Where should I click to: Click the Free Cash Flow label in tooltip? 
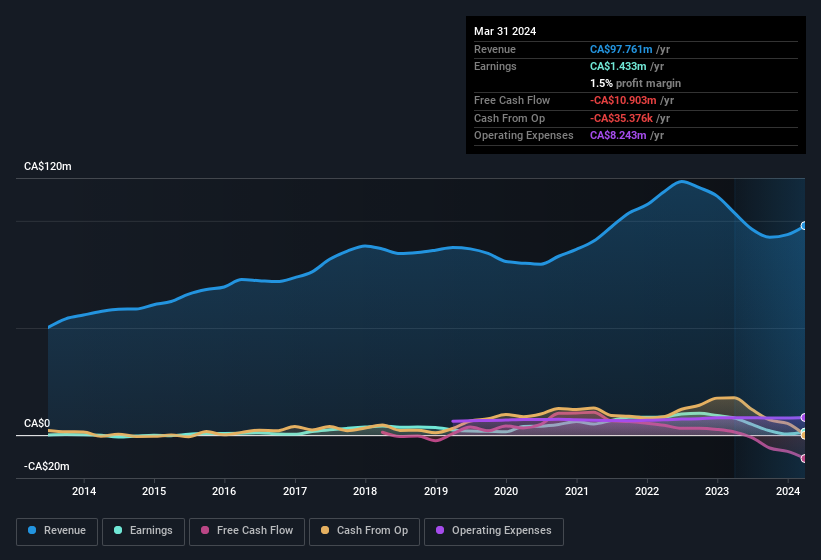pyautogui.click(x=512, y=100)
